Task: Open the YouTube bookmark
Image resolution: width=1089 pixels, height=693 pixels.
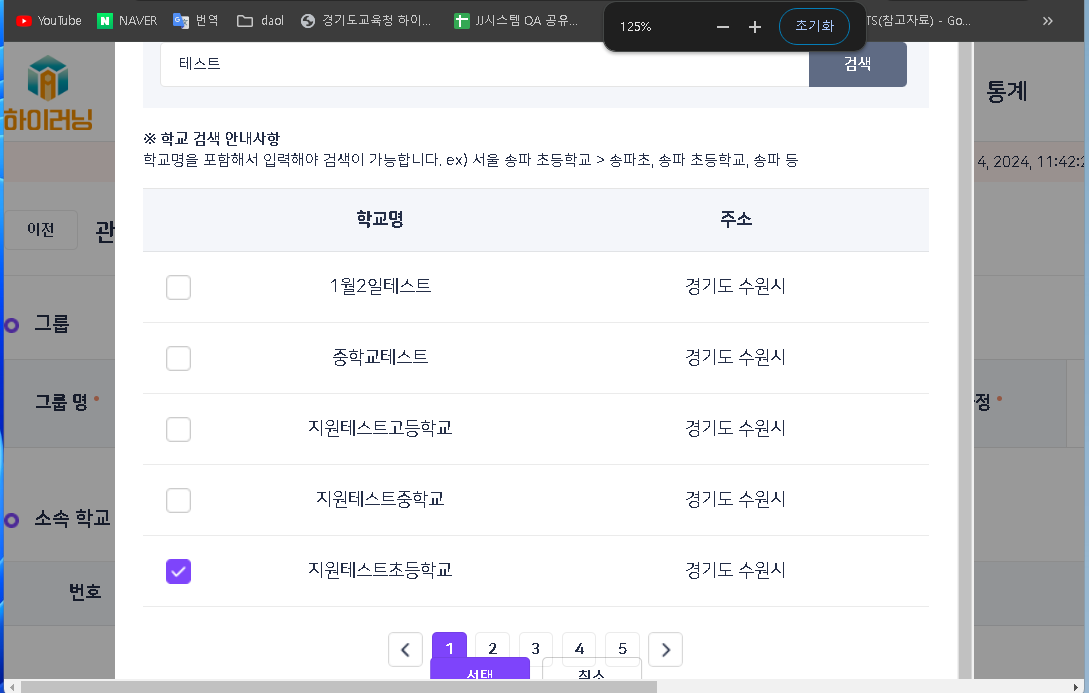Action: coord(48,20)
